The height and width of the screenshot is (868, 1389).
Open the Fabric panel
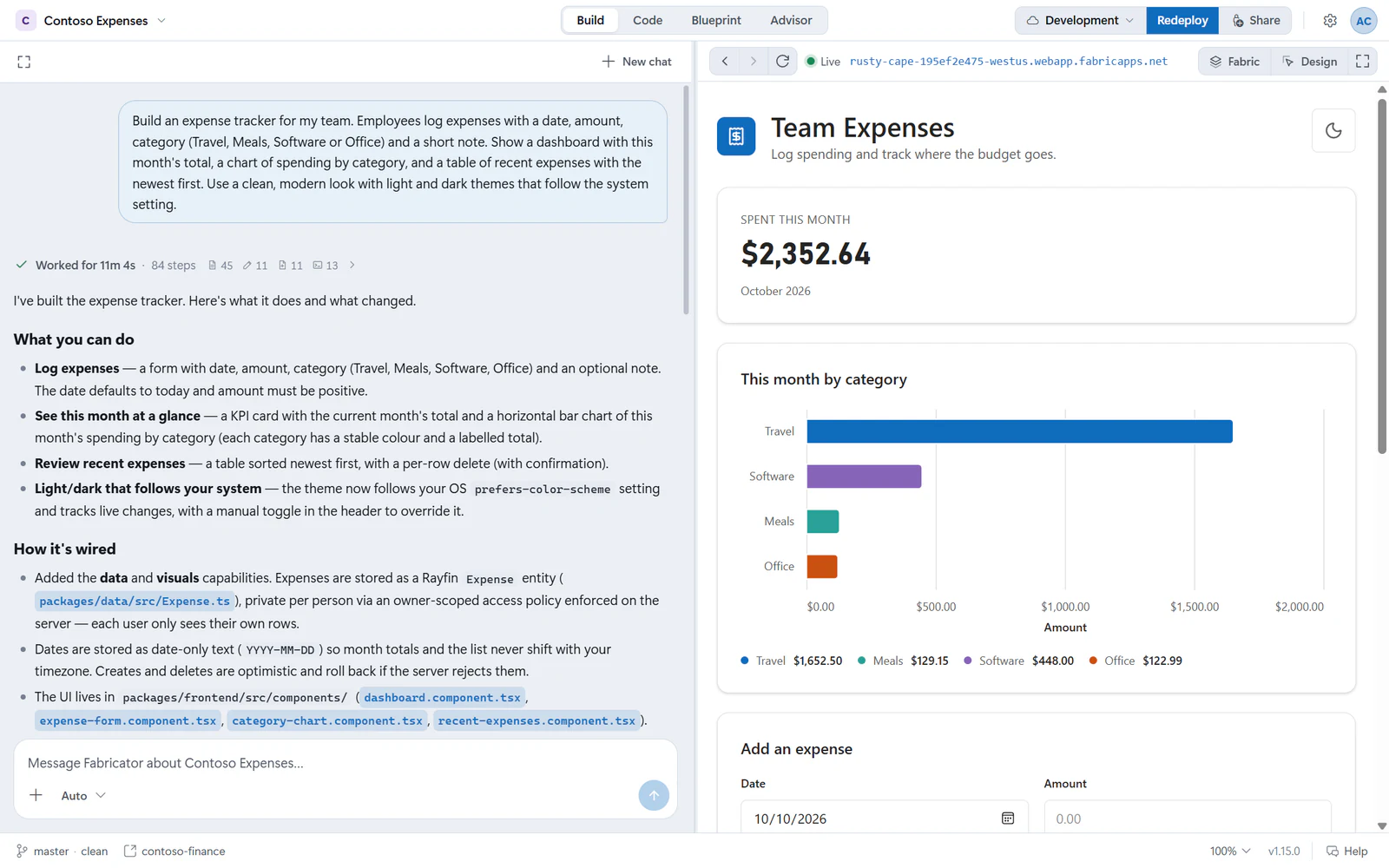1234,62
